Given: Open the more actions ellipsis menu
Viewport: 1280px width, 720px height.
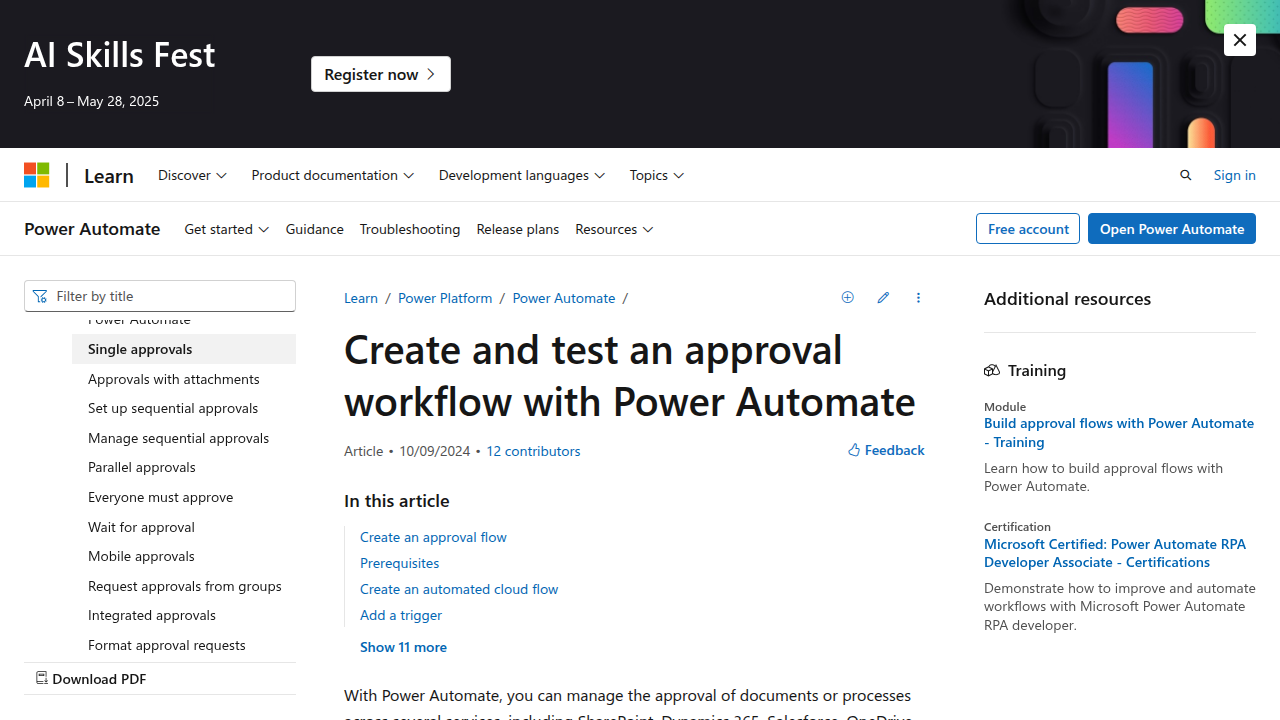Looking at the screenshot, I should coord(918,297).
